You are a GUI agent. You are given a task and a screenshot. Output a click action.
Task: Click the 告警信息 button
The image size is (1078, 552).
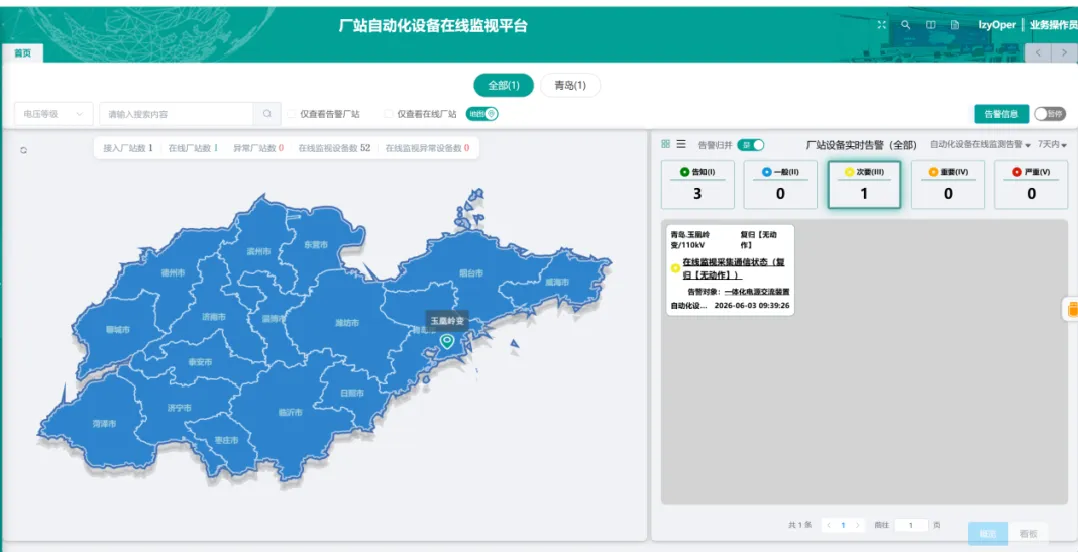1002,114
